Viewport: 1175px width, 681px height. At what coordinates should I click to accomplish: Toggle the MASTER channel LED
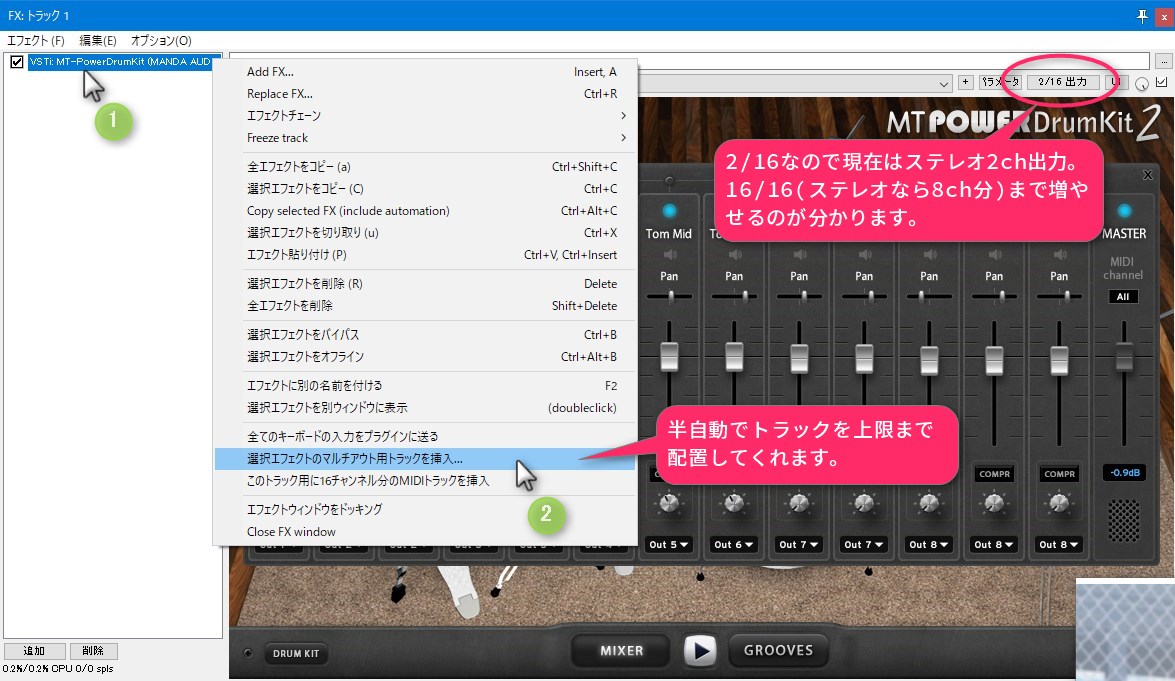click(1123, 211)
